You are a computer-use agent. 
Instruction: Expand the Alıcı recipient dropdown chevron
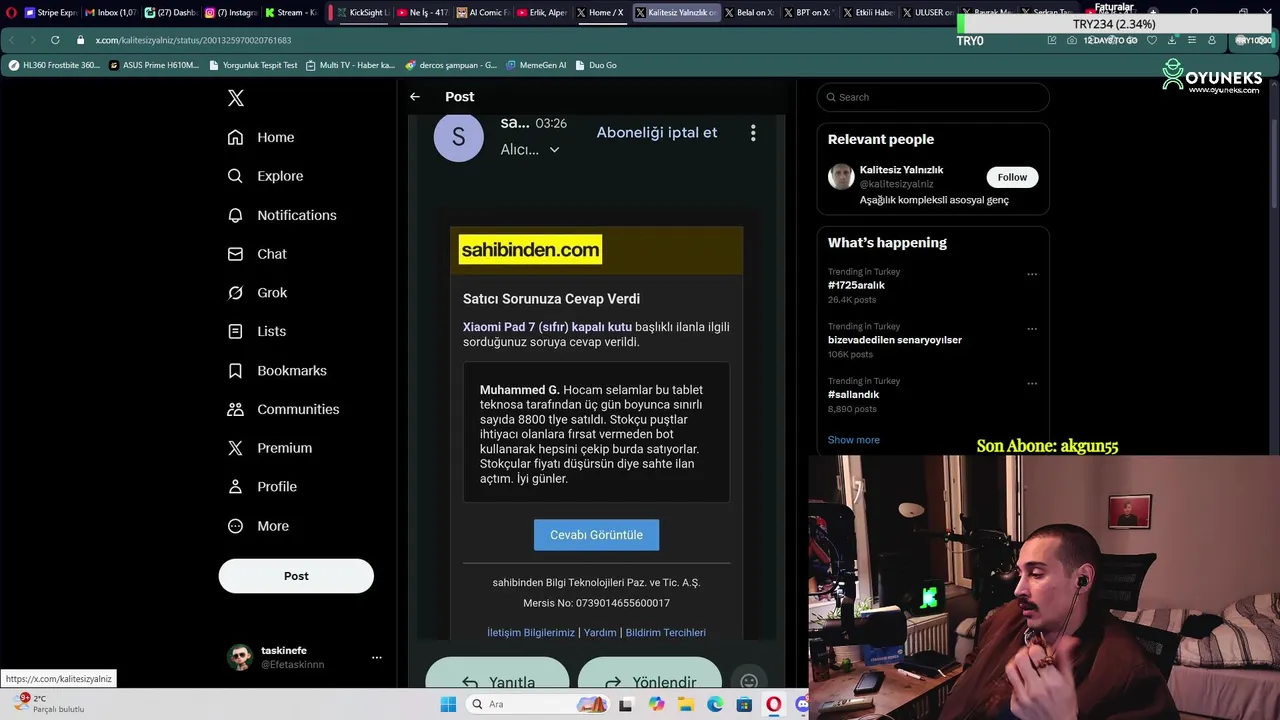point(554,150)
